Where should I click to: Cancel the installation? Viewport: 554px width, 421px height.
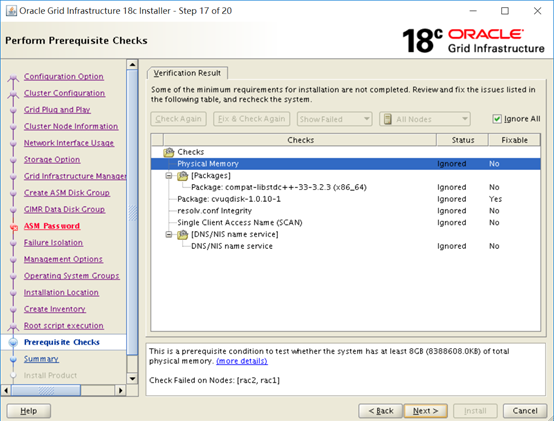[x=525, y=411]
